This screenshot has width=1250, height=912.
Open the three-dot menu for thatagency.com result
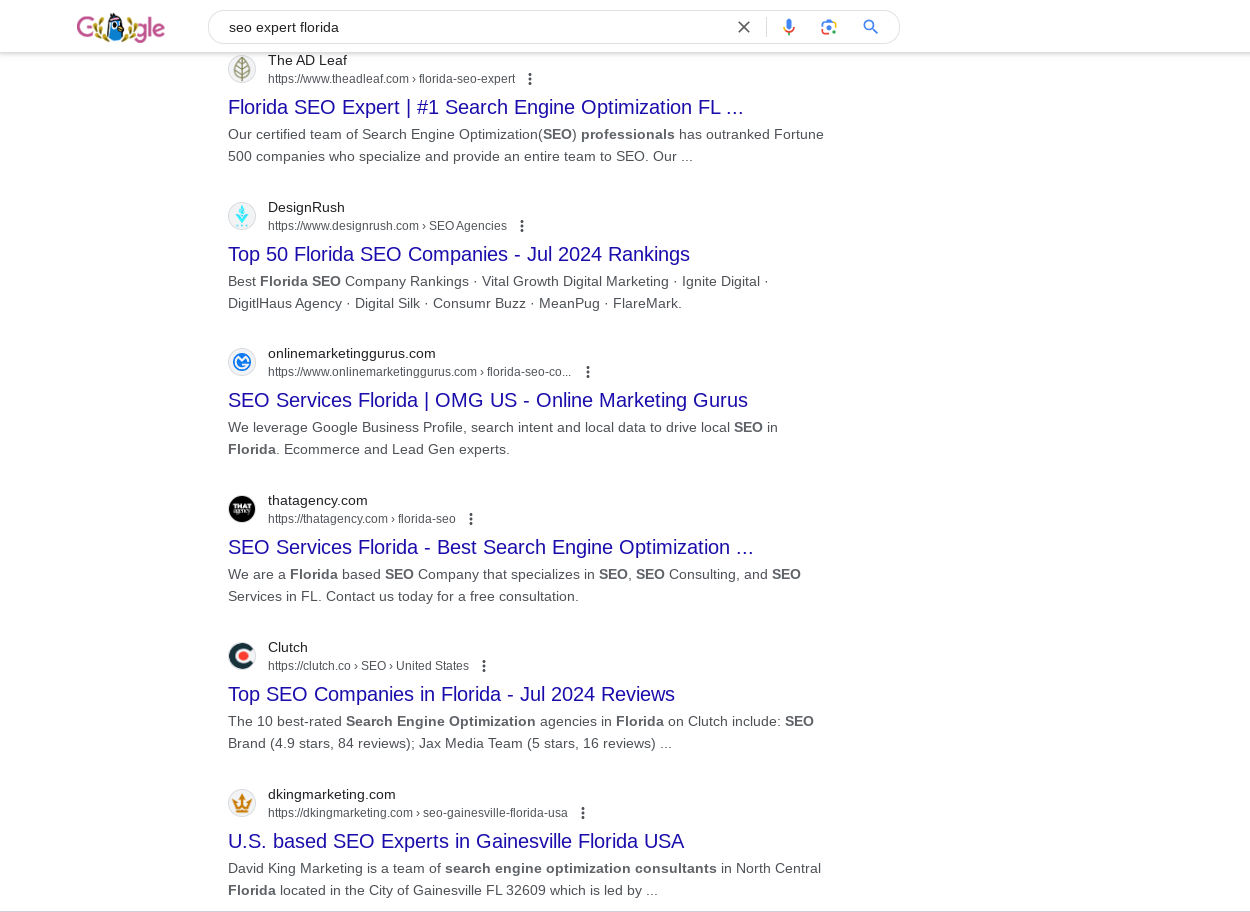click(471, 519)
